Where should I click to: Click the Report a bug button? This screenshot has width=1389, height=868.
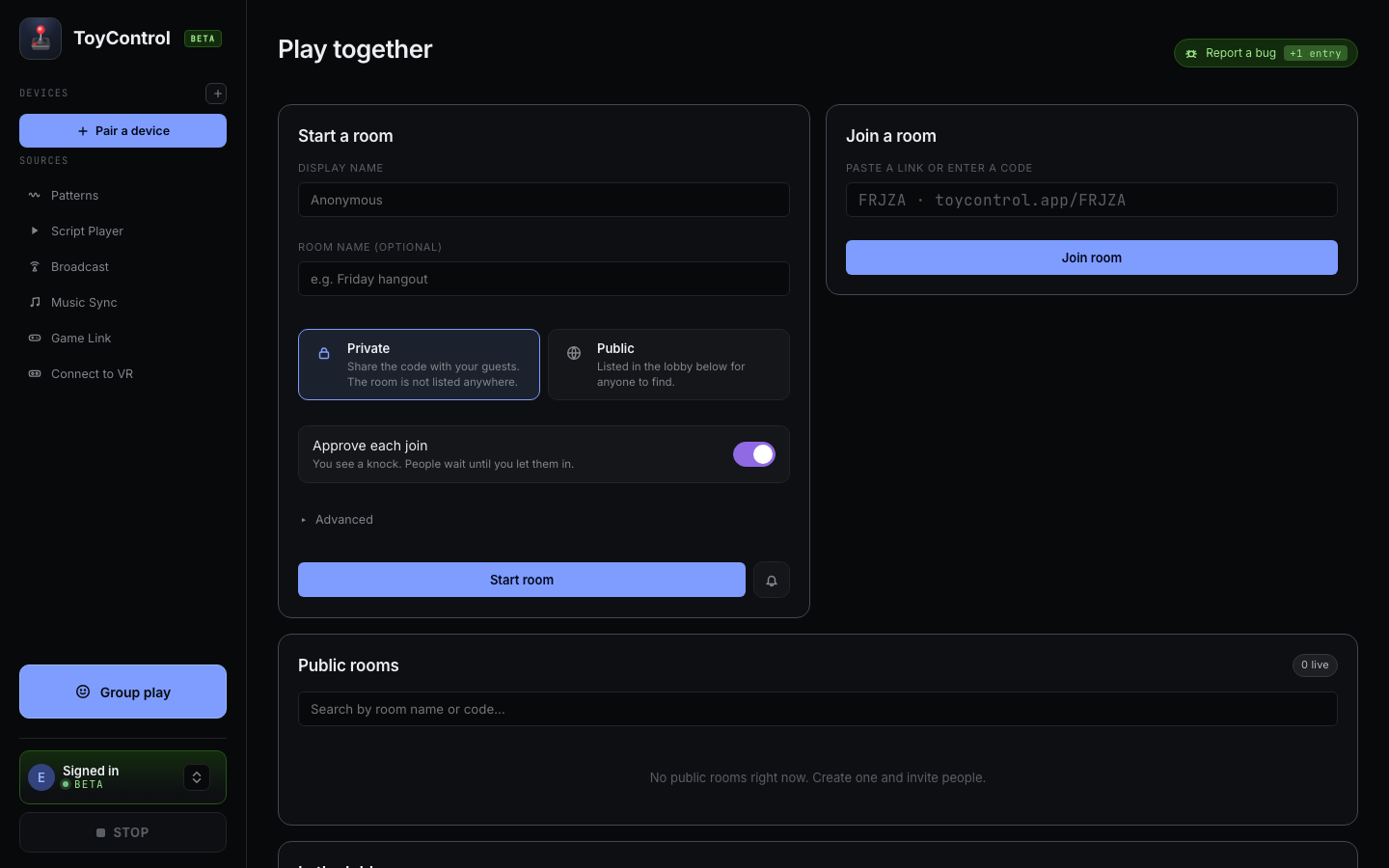point(1266,53)
